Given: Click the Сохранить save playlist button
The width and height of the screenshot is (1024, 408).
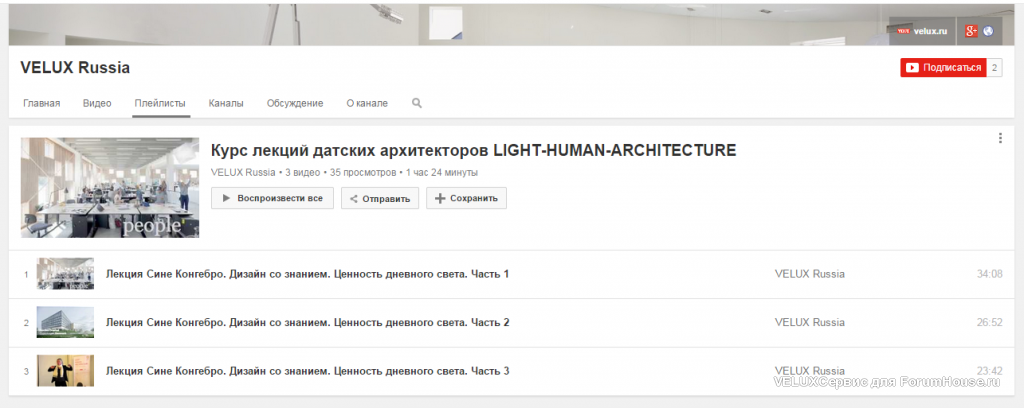Looking at the screenshot, I should pos(466,198).
